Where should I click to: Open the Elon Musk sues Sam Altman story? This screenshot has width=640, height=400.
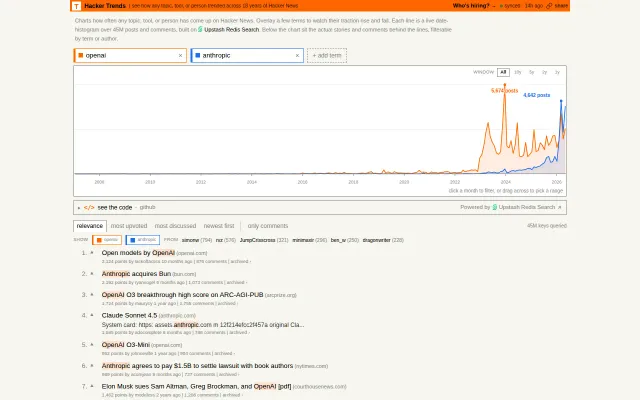click(x=196, y=386)
